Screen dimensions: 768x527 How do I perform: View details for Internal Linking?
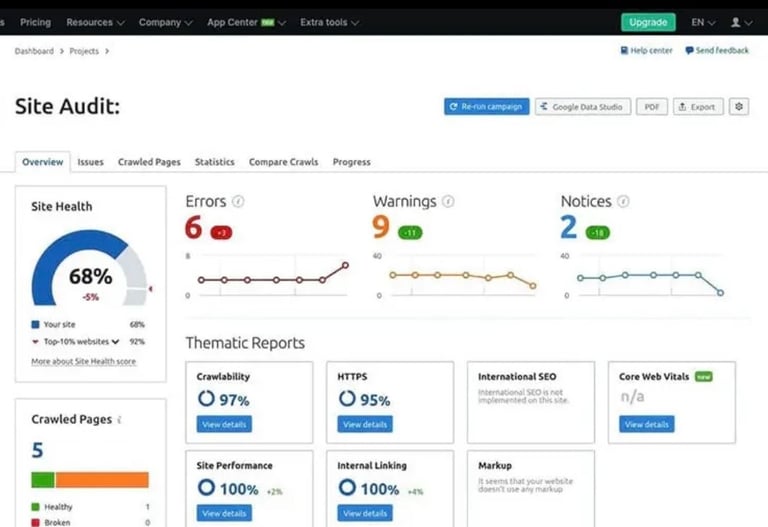365,513
